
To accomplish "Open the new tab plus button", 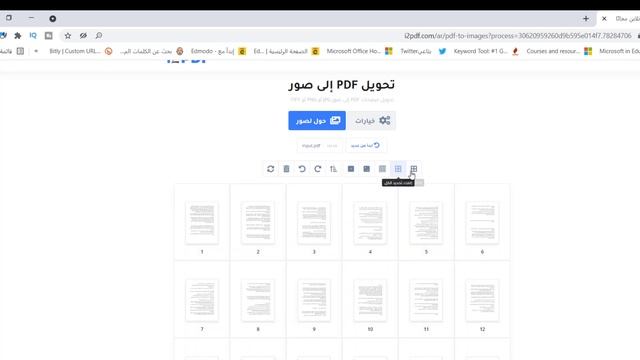I will point(586,19).
